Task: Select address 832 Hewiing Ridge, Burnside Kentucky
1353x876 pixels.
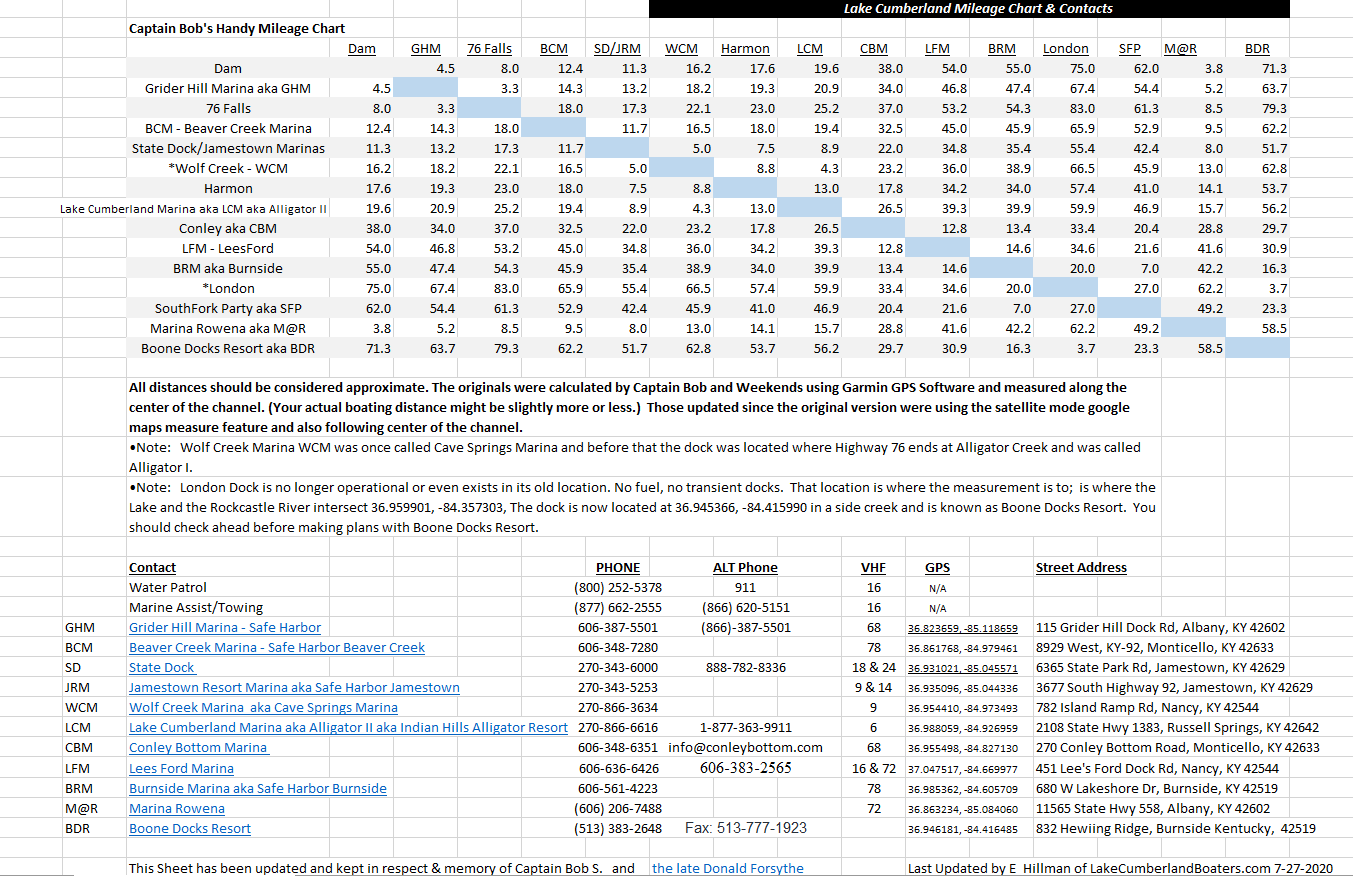Action: tap(1176, 828)
